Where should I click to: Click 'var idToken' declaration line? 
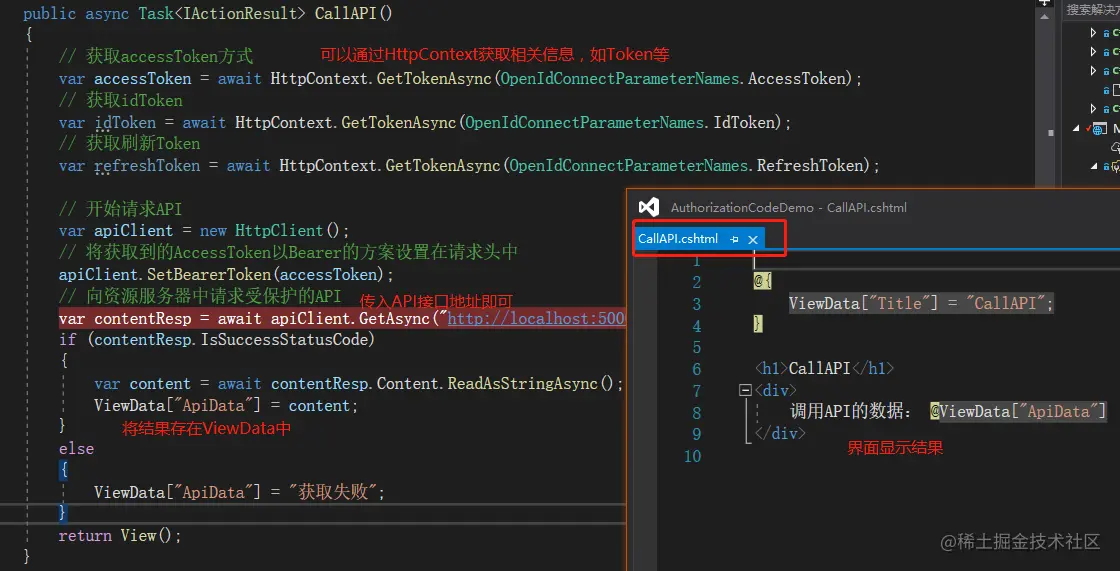[425, 122]
